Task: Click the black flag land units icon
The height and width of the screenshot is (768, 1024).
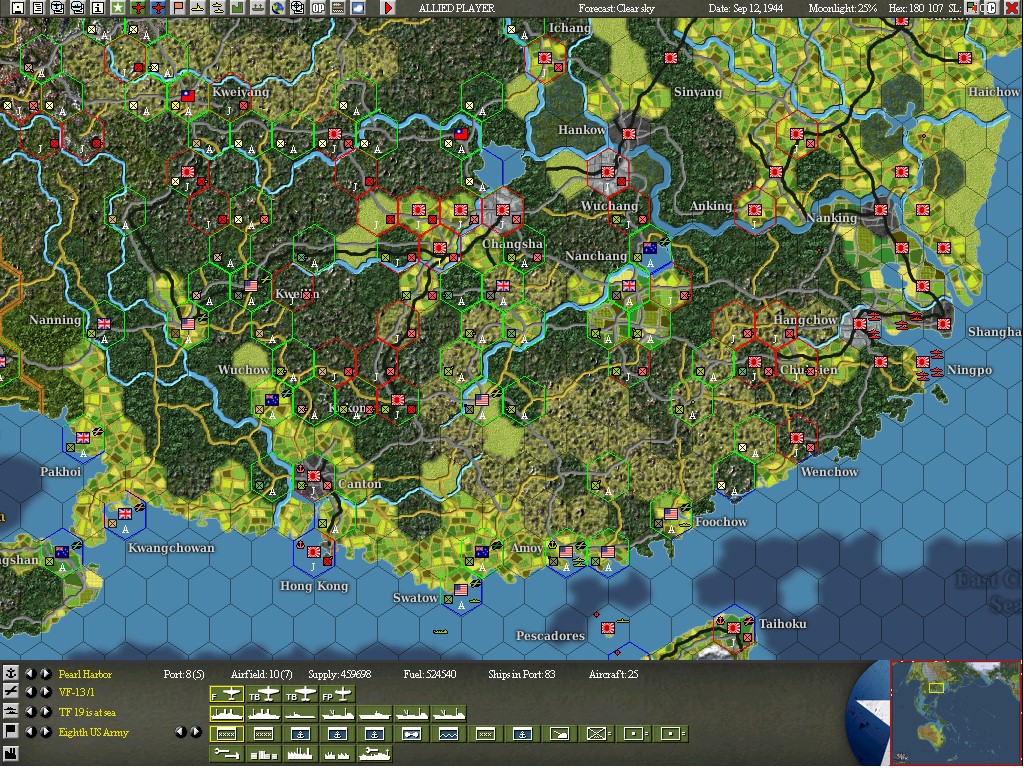Action: (11, 731)
